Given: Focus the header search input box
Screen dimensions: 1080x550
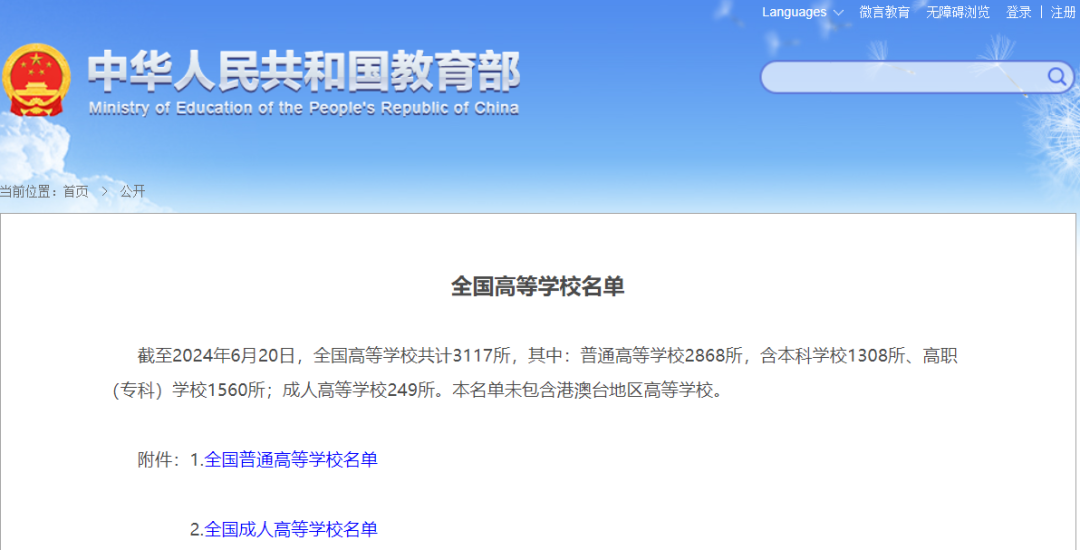Looking at the screenshot, I should (900, 77).
